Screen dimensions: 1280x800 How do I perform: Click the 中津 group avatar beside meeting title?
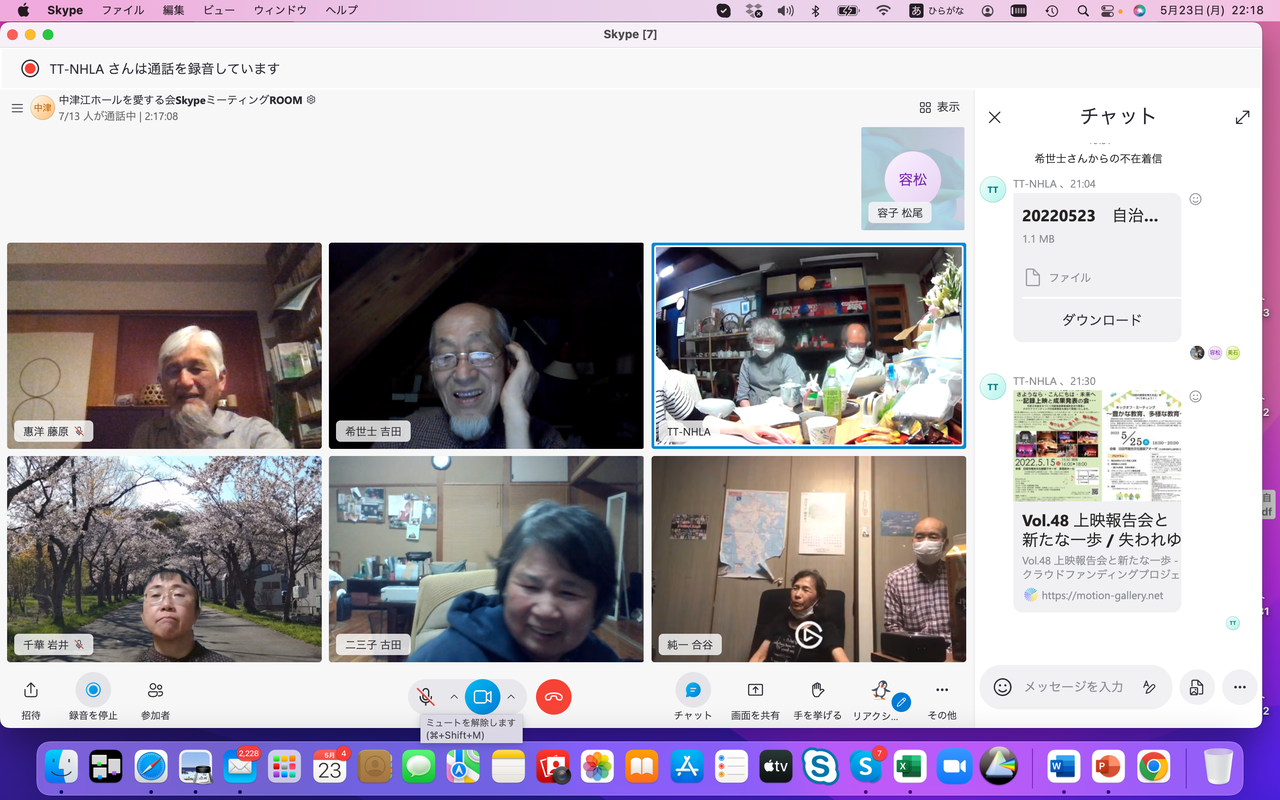click(42, 108)
